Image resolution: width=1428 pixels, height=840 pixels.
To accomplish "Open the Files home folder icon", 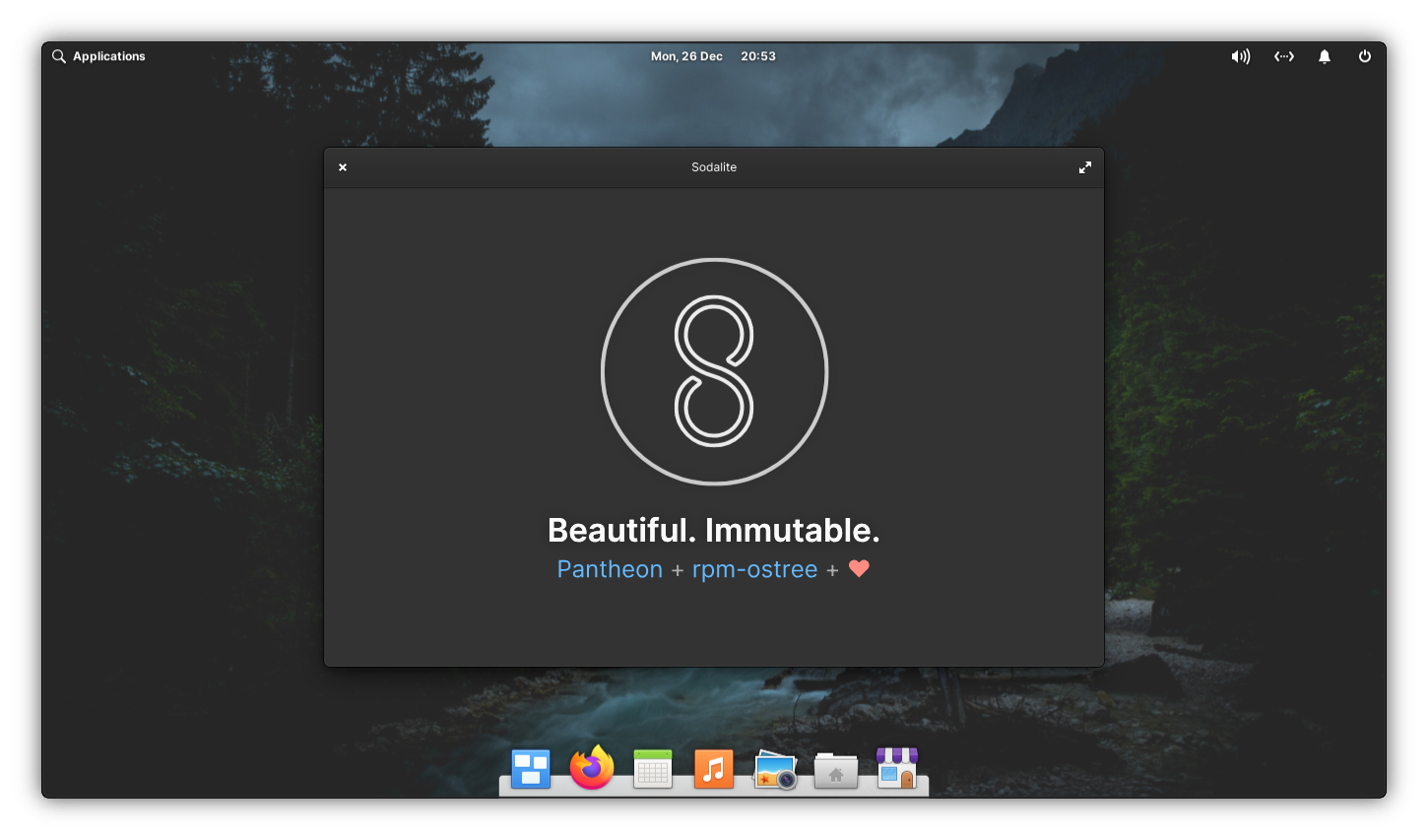I will (836, 770).
